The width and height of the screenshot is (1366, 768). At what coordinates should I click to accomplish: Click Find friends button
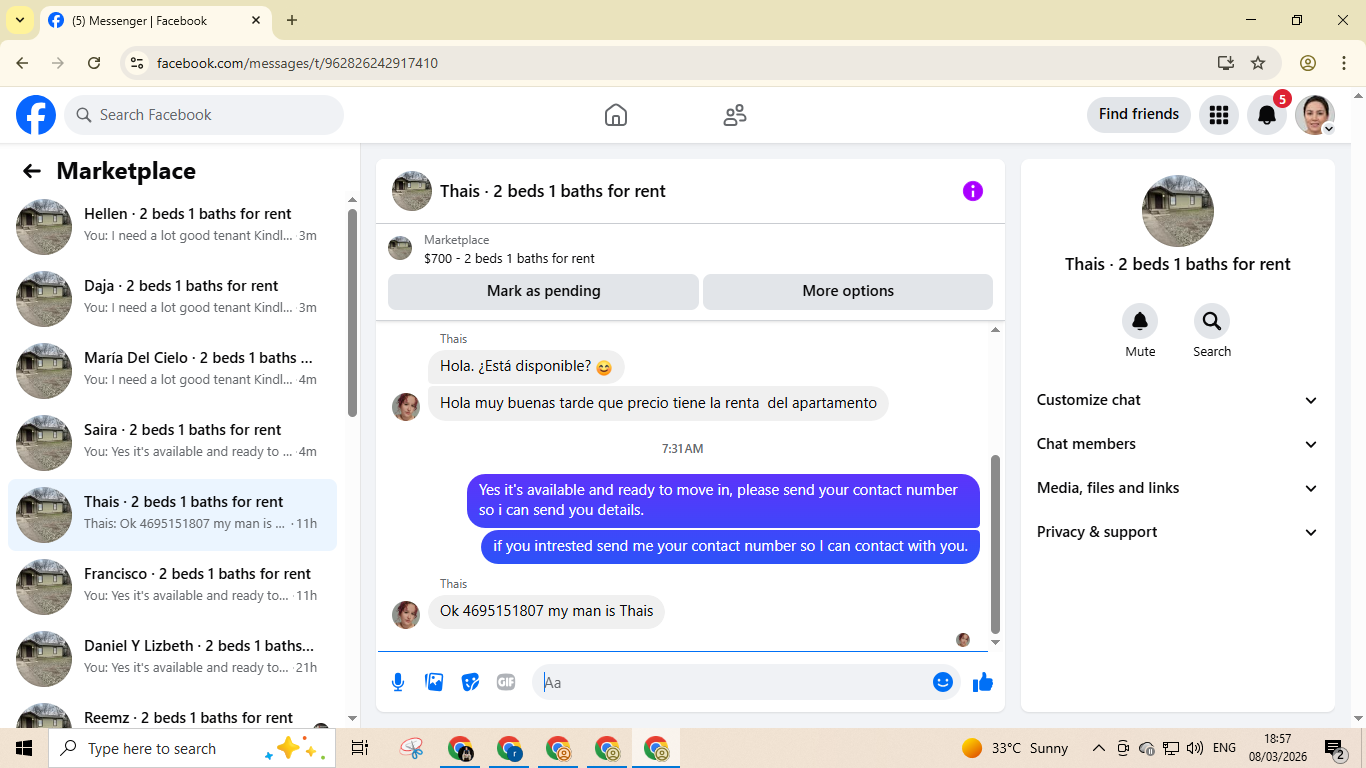1139,114
